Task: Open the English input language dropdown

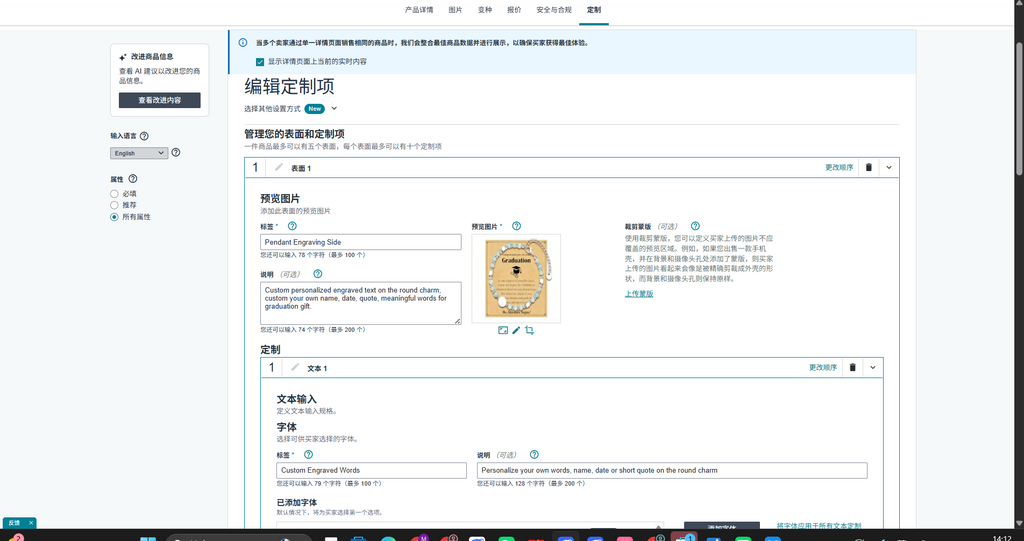Action: coord(139,153)
